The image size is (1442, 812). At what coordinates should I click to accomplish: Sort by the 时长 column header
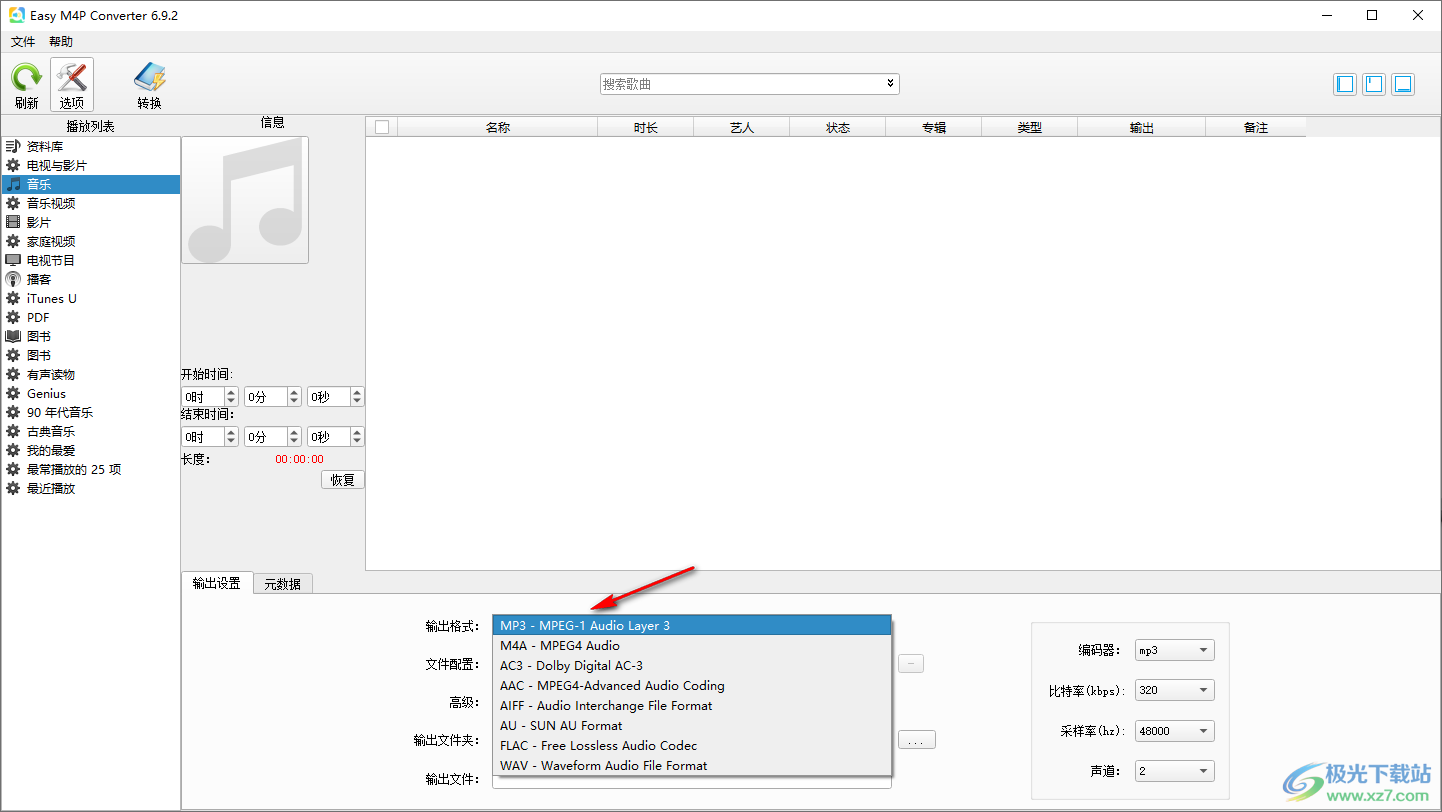click(x=645, y=127)
